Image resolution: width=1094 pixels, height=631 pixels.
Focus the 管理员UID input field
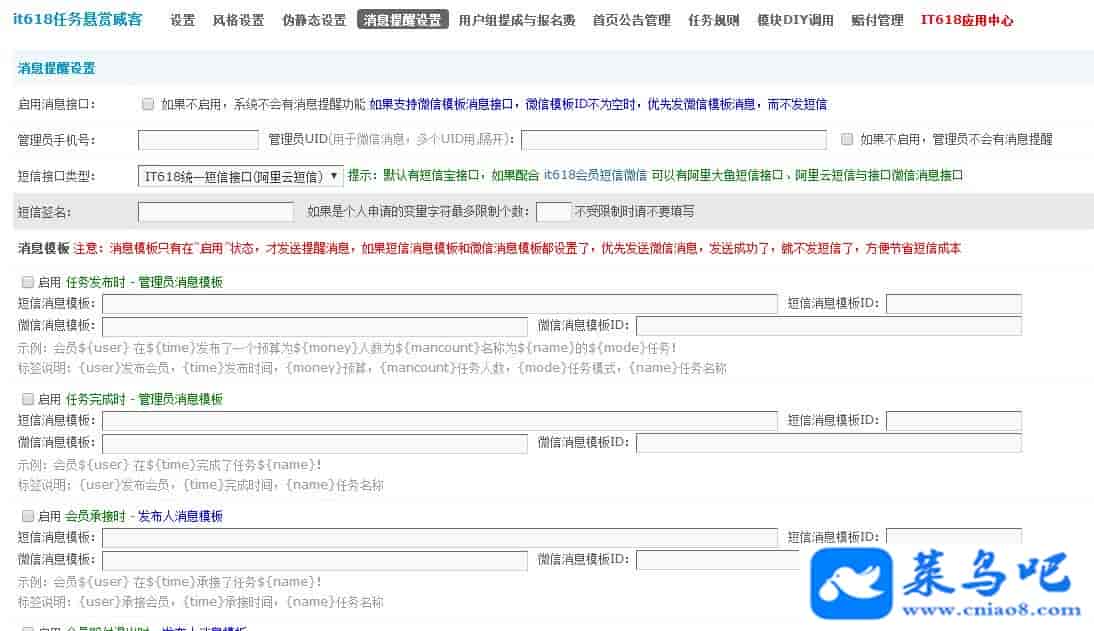[674, 140]
